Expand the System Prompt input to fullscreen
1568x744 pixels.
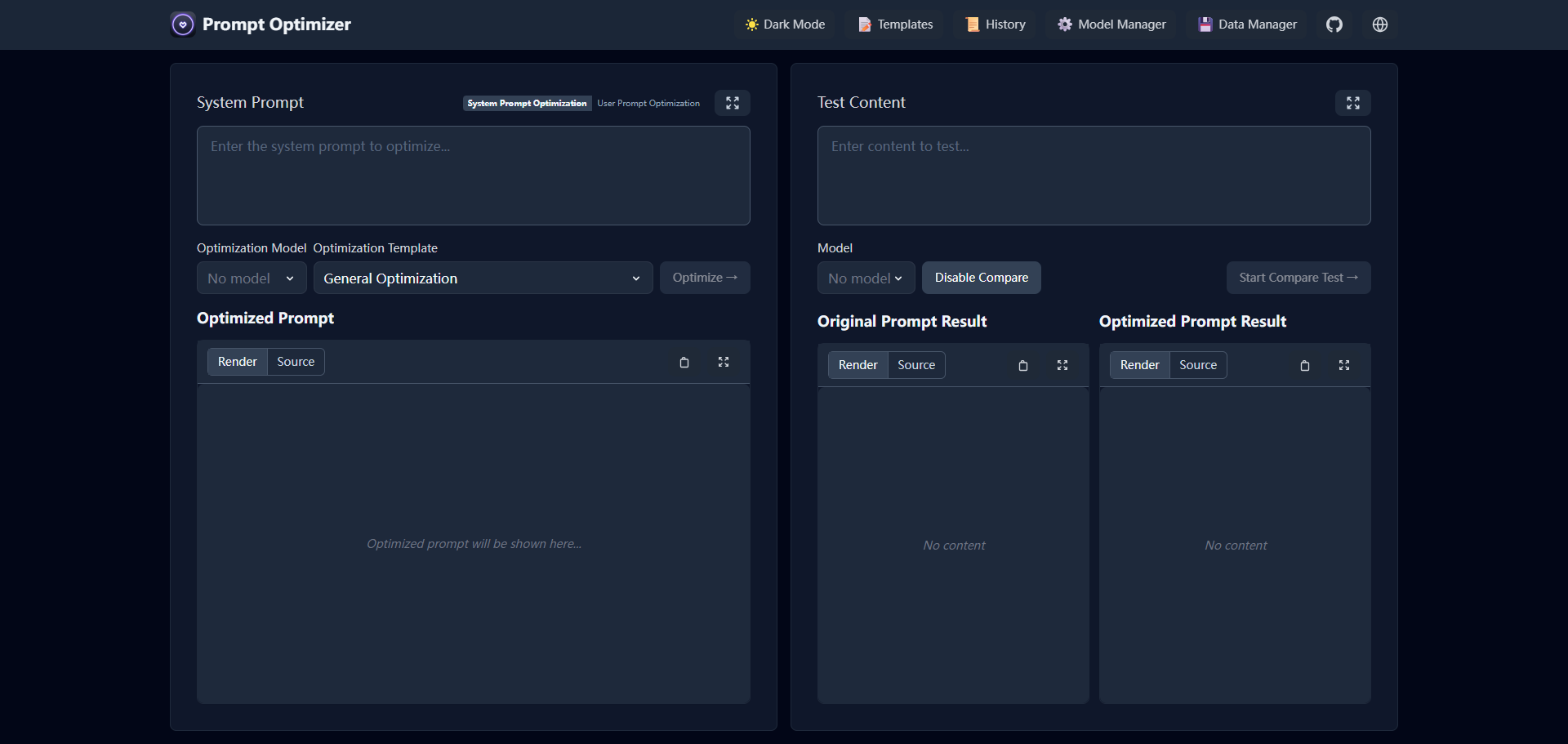tap(732, 103)
